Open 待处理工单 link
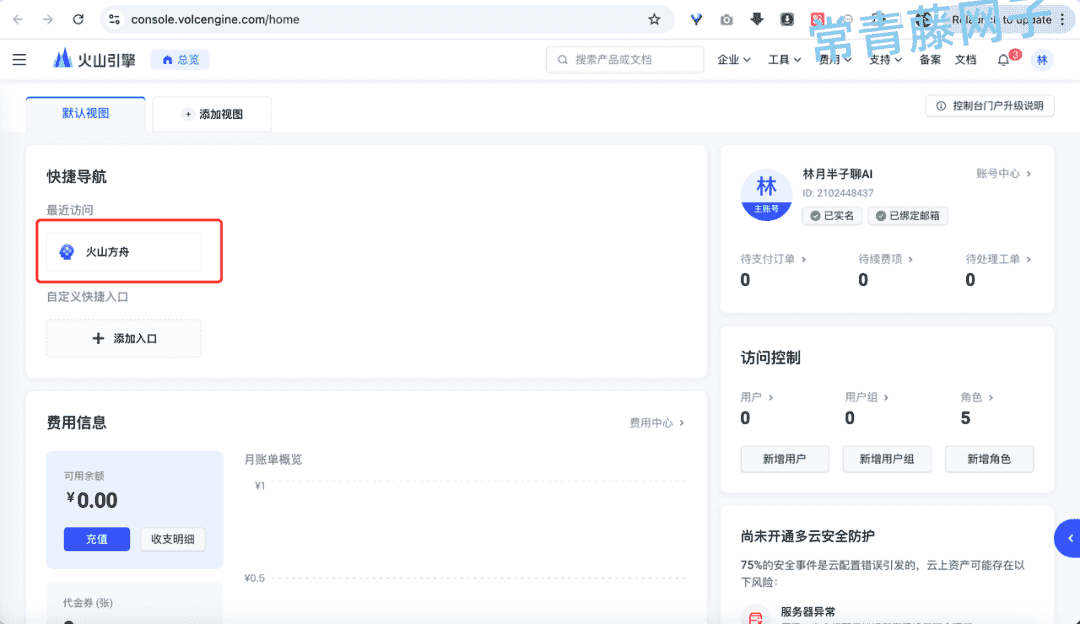Image resolution: width=1080 pixels, height=624 pixels. click(x=998, y=259)
